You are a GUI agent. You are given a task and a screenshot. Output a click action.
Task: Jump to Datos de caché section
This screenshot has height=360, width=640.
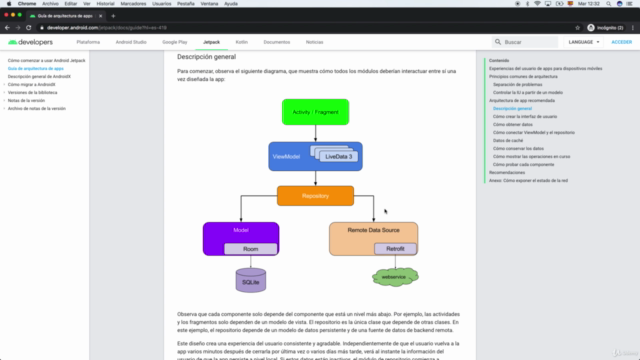point(508,140)
